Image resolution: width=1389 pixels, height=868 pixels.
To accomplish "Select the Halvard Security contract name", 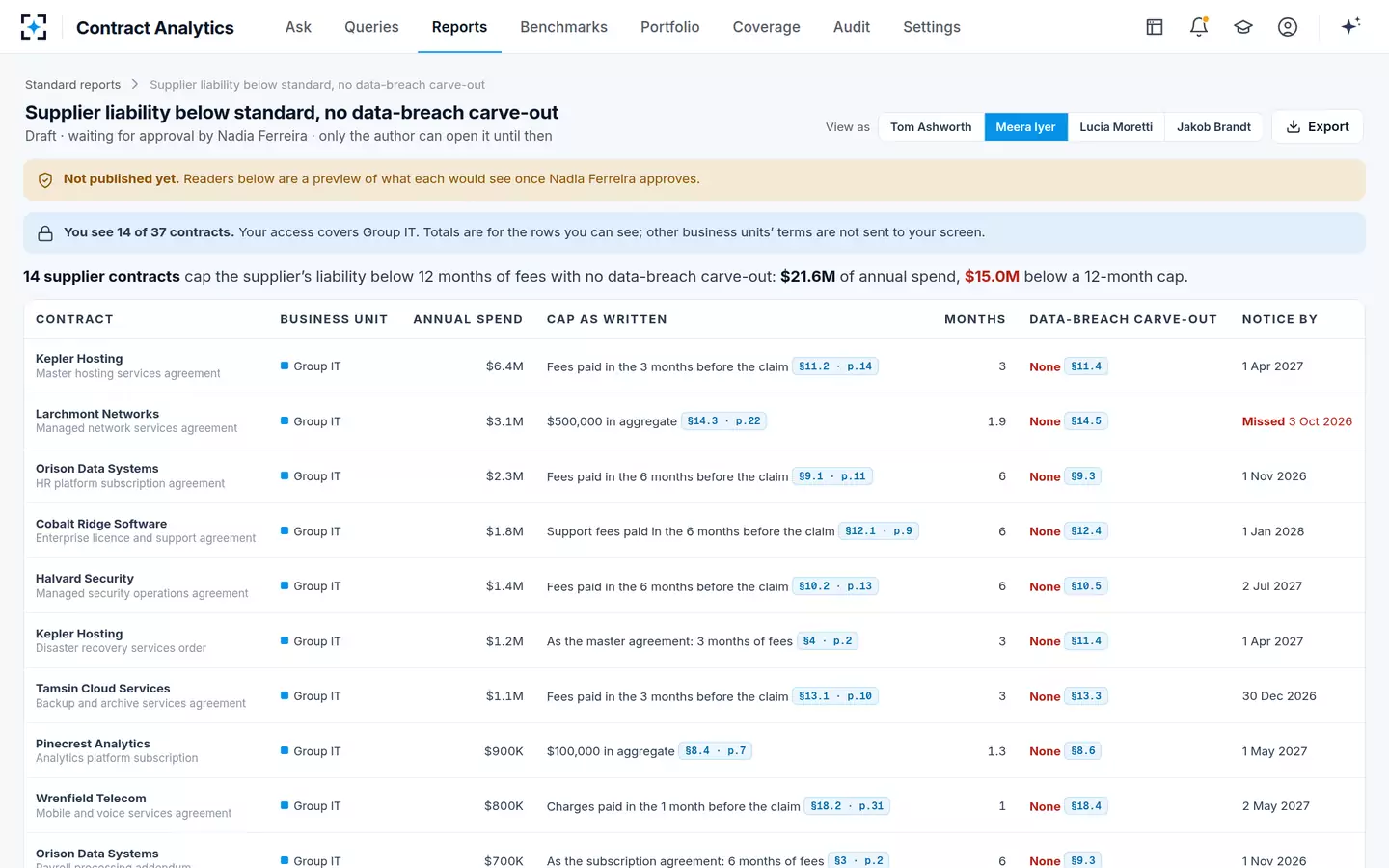I will point(85,579).
